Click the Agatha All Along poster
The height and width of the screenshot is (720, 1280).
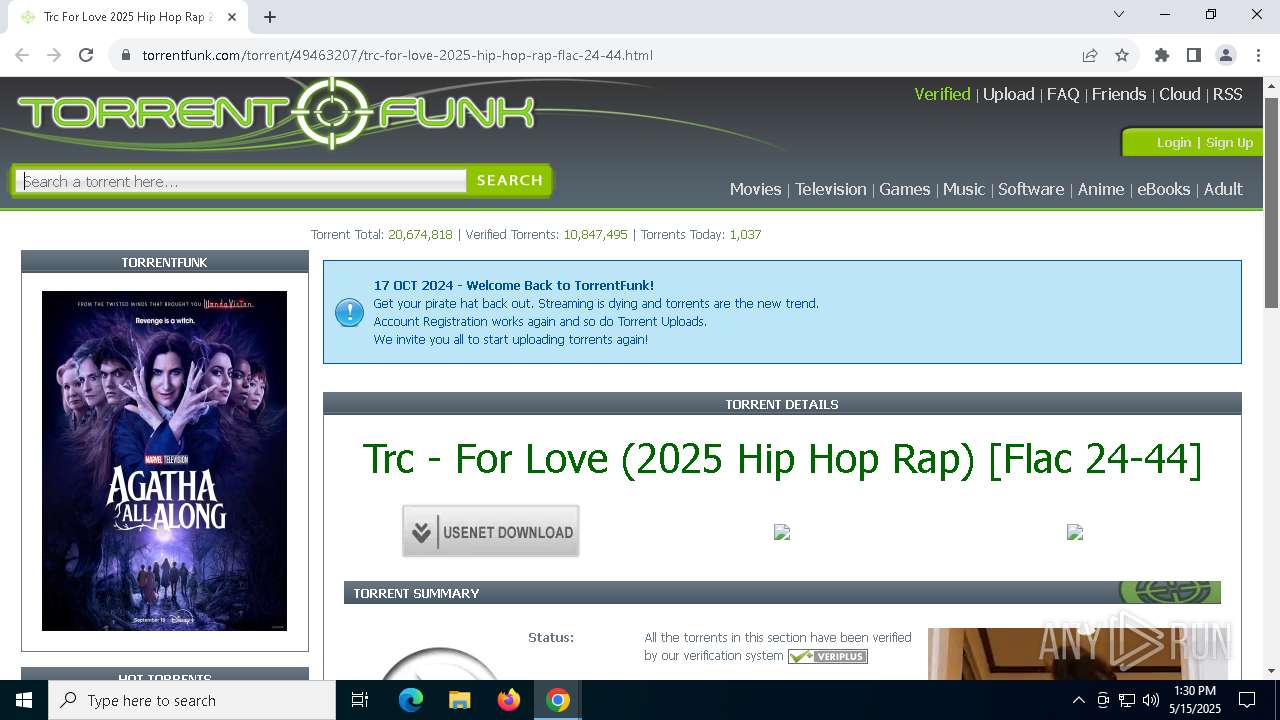click(x=164, y=461)
